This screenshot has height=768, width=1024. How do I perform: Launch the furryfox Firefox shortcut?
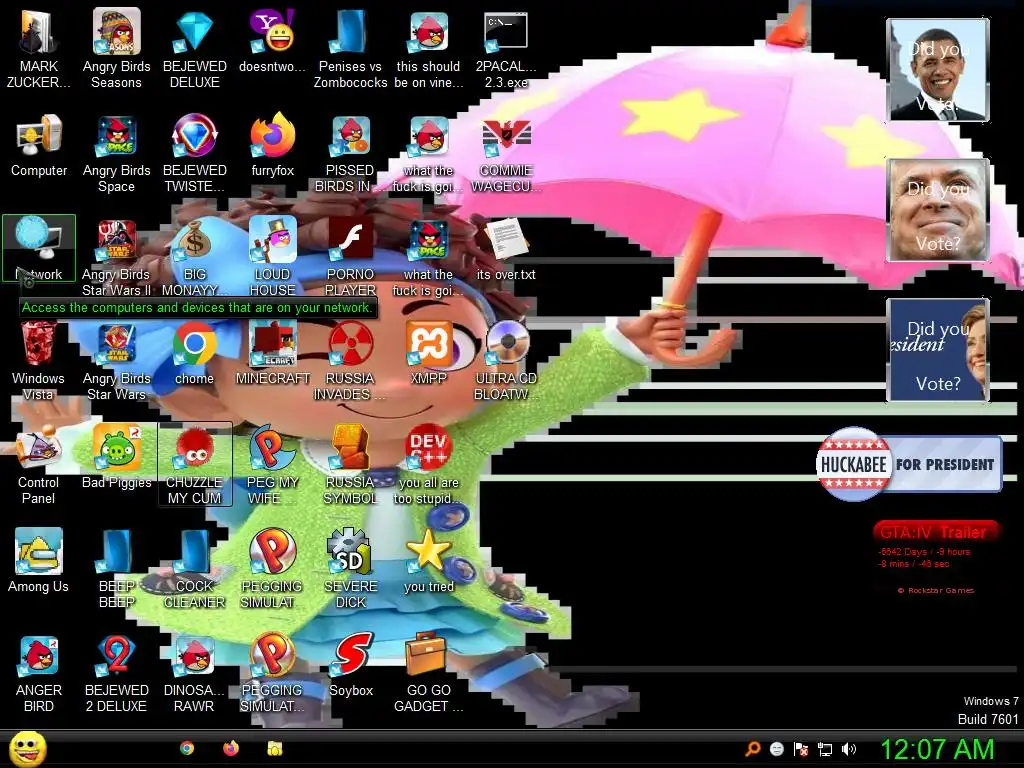coord(272,145)
